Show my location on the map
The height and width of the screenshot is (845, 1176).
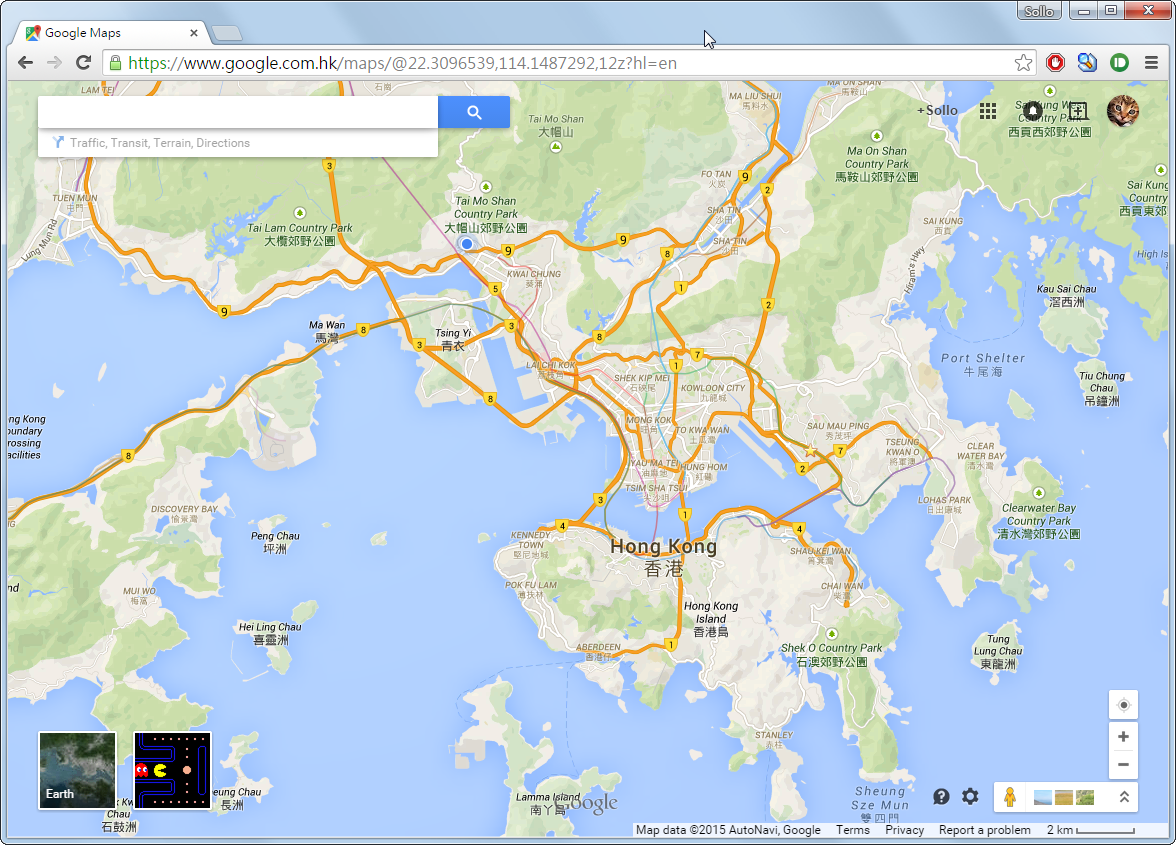(1123, 705)
